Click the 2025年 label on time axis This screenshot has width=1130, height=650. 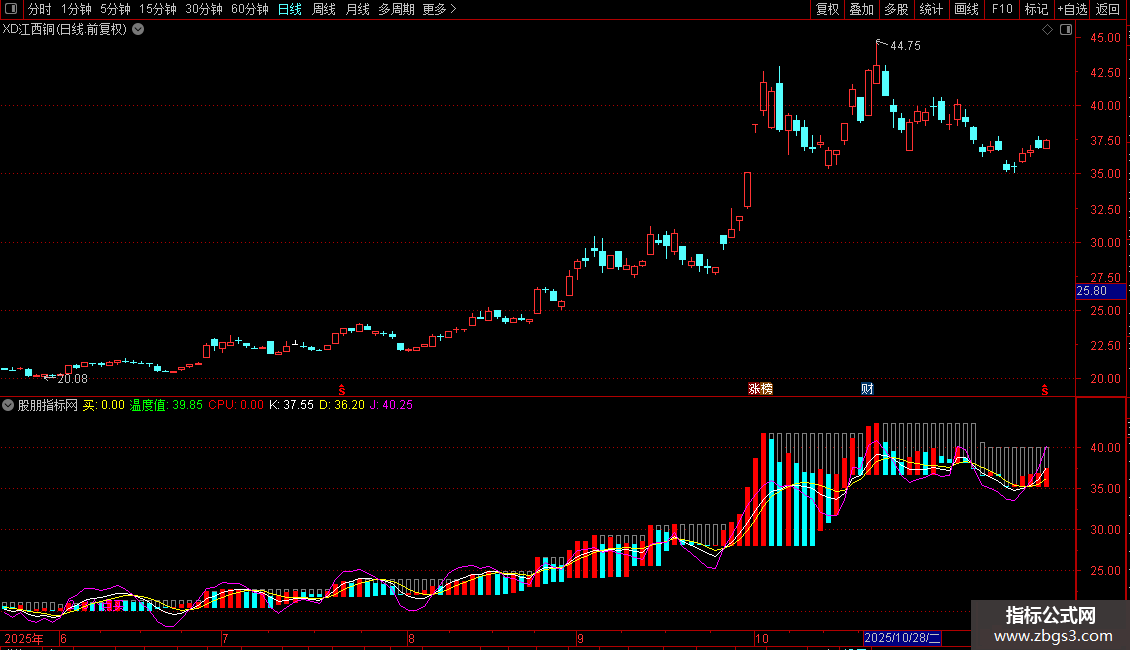click(x=24, y=638)
